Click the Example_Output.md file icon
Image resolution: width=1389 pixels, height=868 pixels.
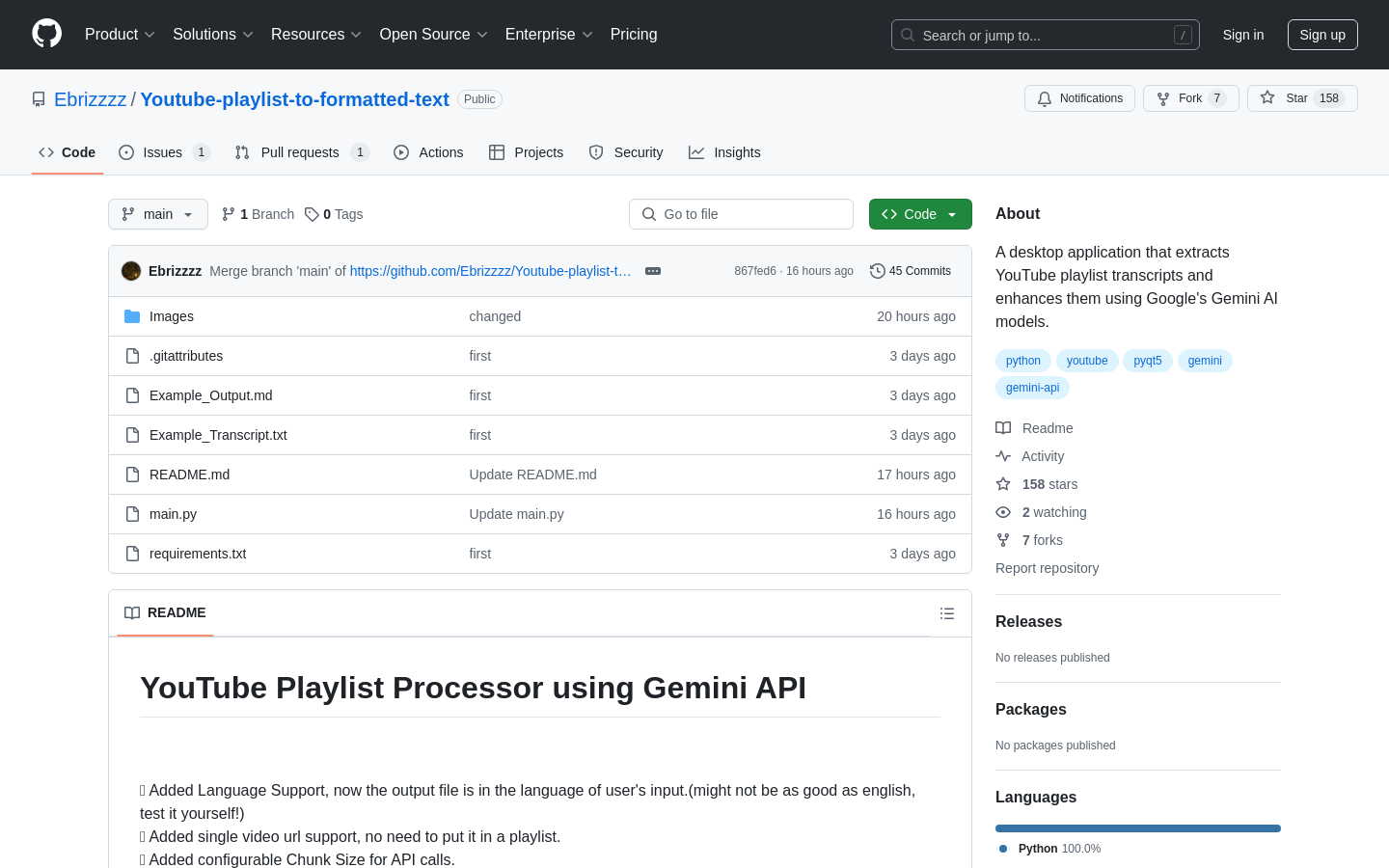click(x=132, y=395)
